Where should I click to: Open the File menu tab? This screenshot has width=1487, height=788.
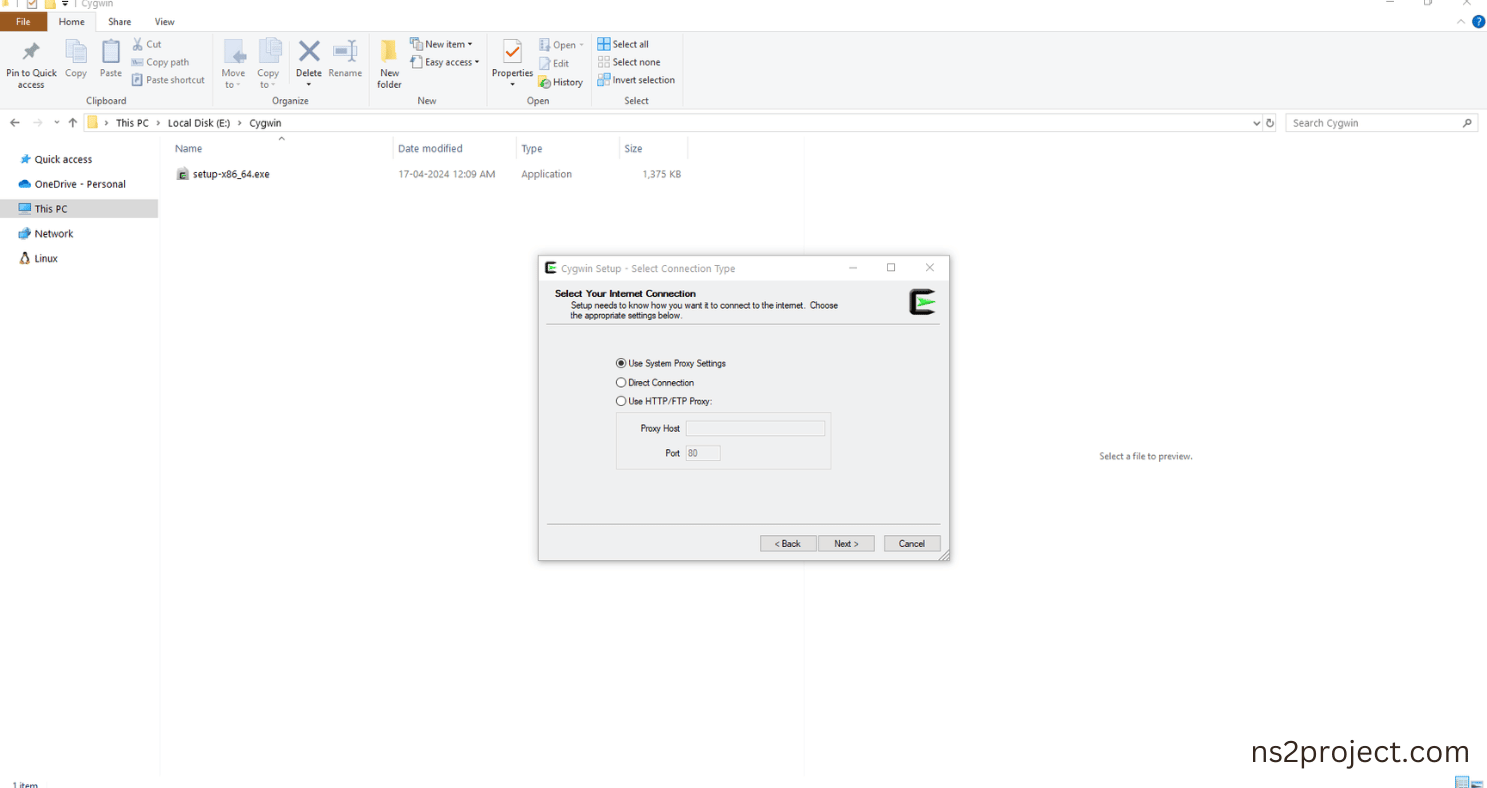click(x=23, y=22)
